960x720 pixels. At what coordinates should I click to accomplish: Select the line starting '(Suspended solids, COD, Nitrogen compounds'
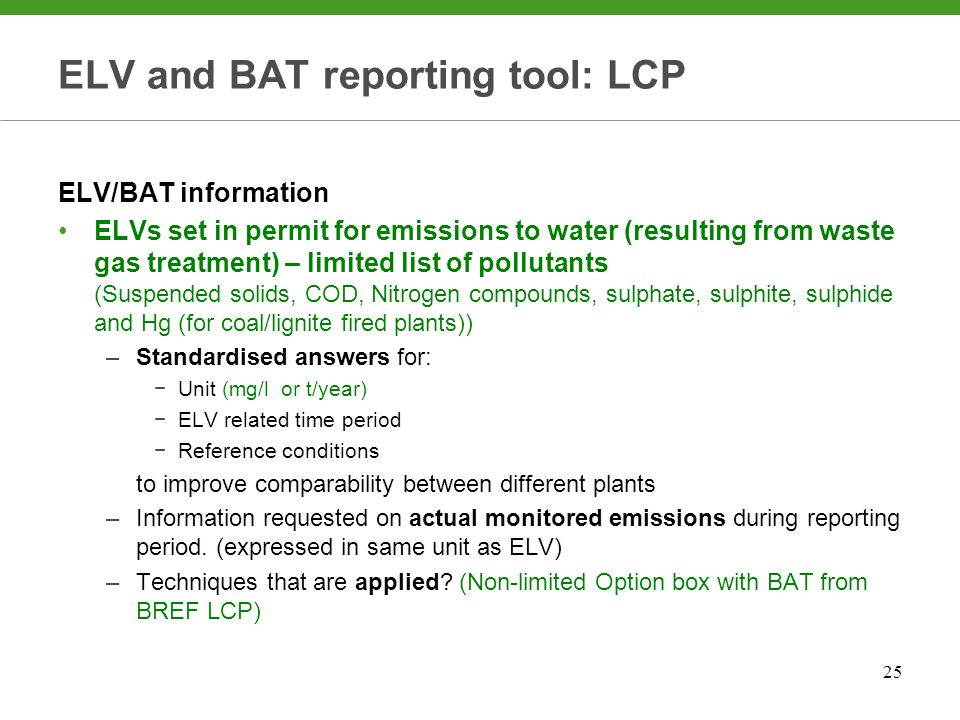pos(493,294)
